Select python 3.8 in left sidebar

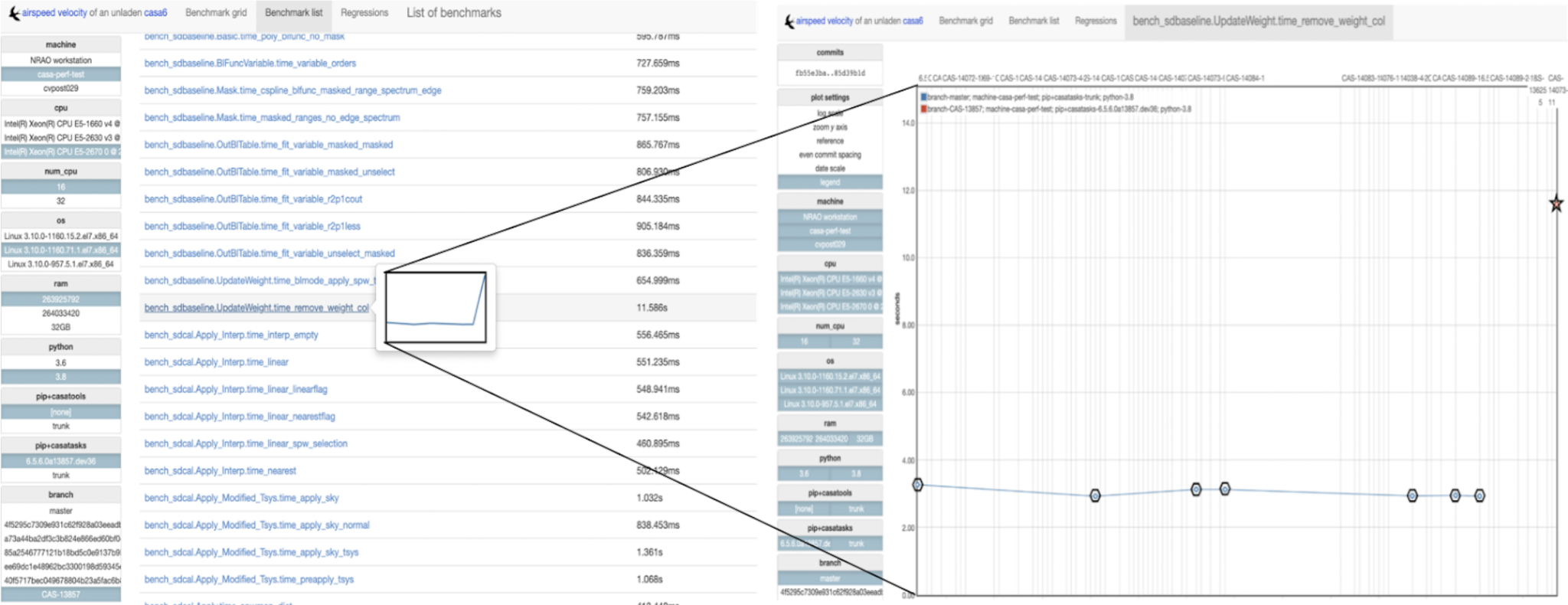60,377
